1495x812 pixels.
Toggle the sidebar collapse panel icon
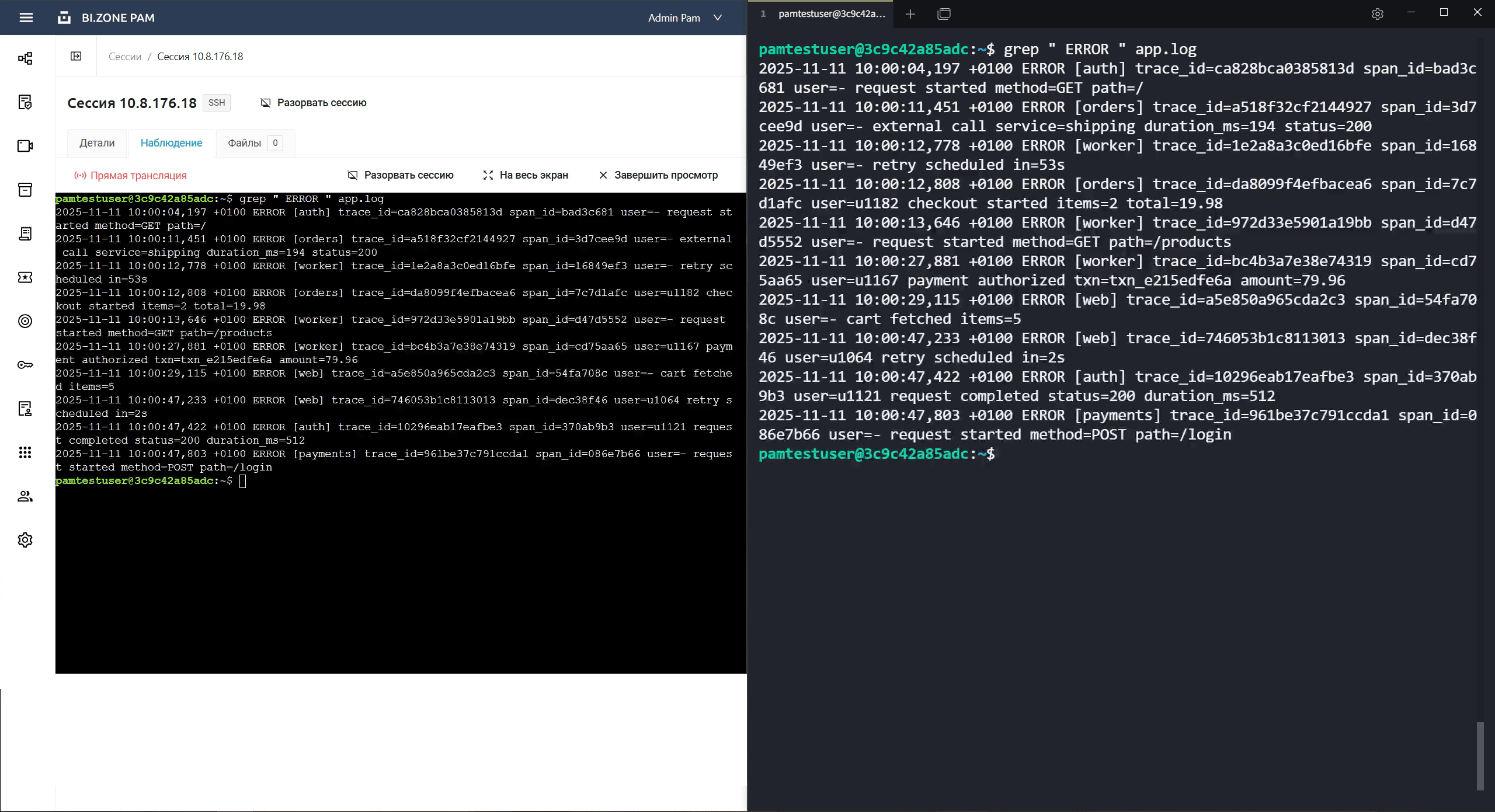coord(76,56)
